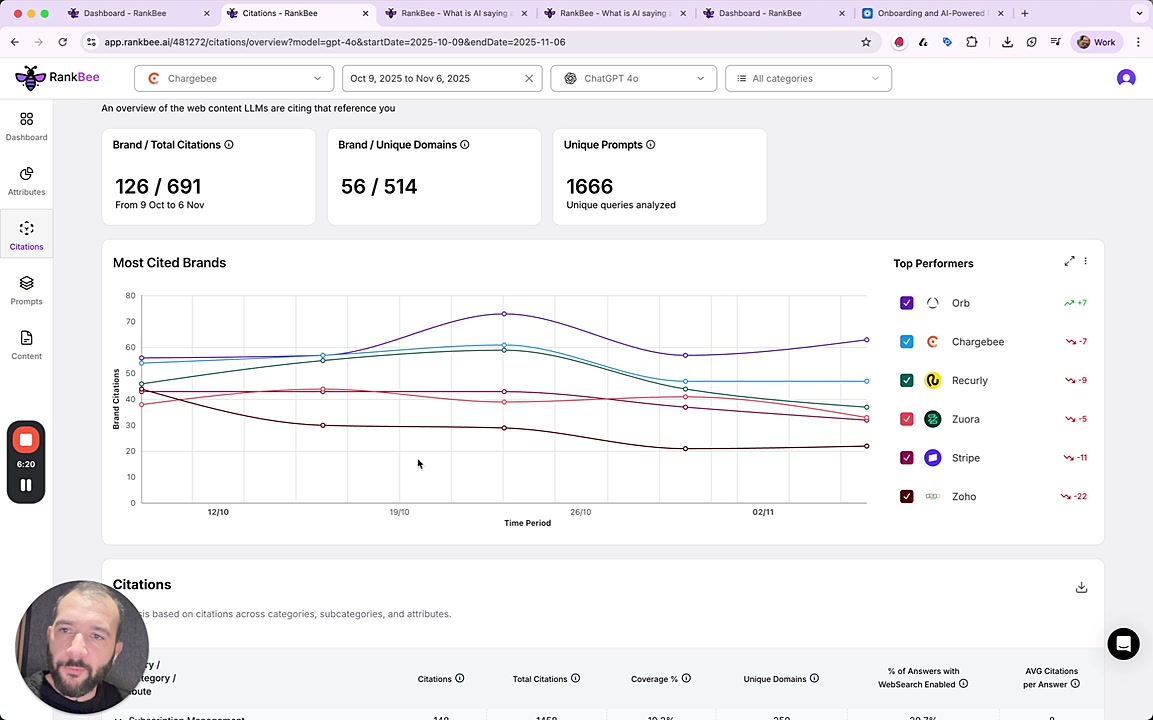
Task: Stop the screen recording
Action: 26,440
